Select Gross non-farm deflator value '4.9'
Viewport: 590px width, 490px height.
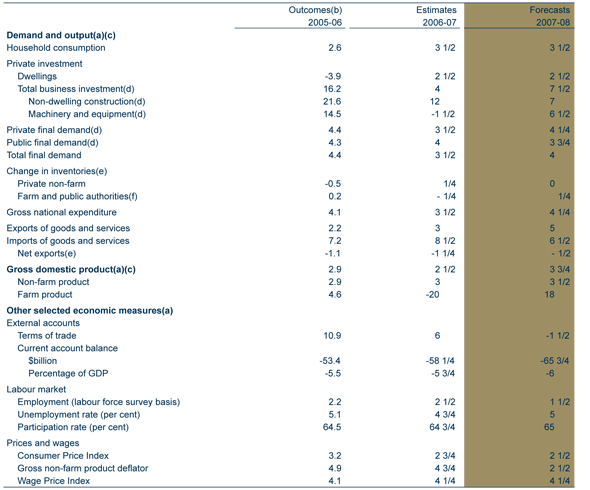[x=335, y=468]
